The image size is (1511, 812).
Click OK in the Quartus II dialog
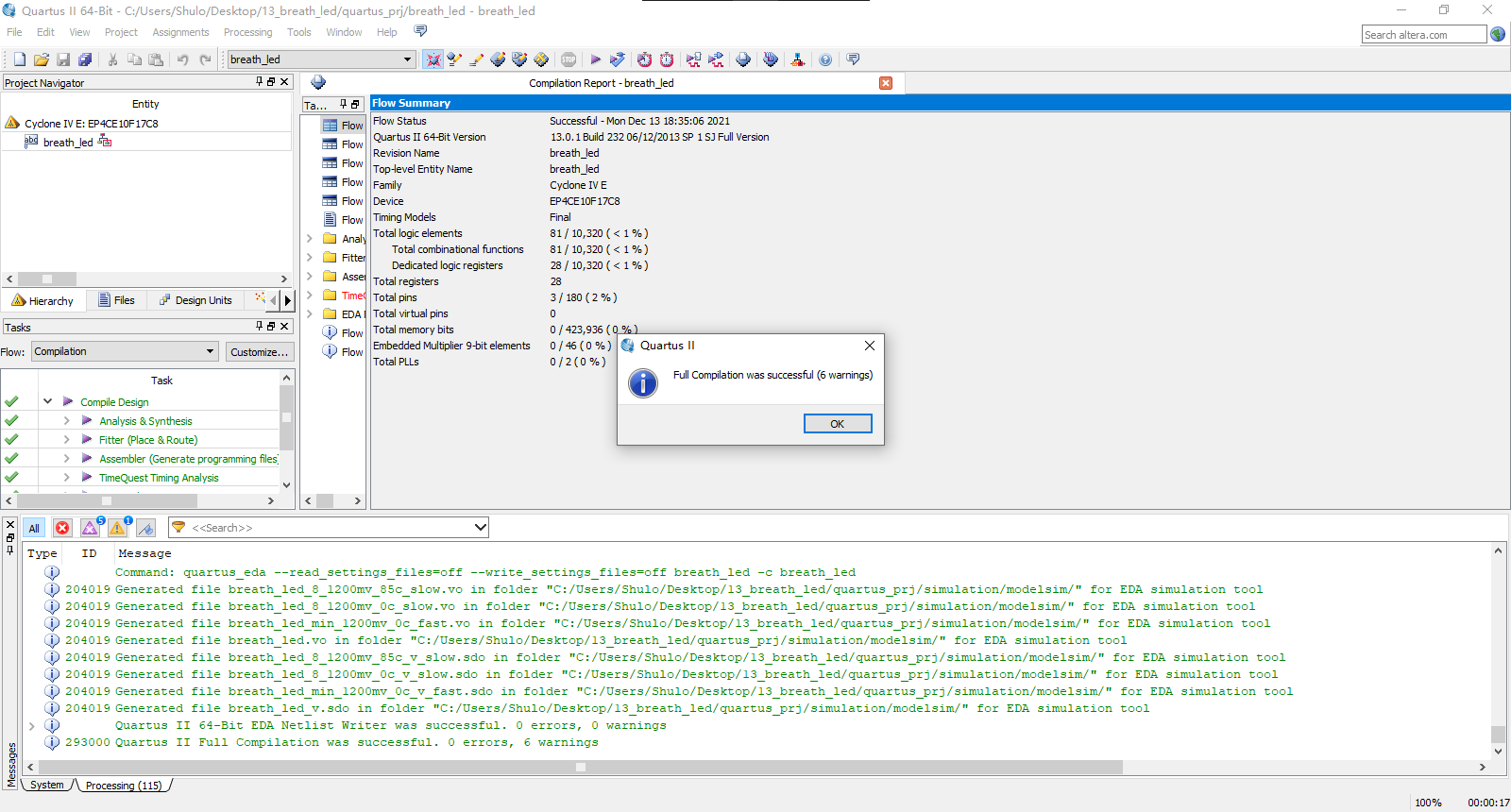(838, 423)
